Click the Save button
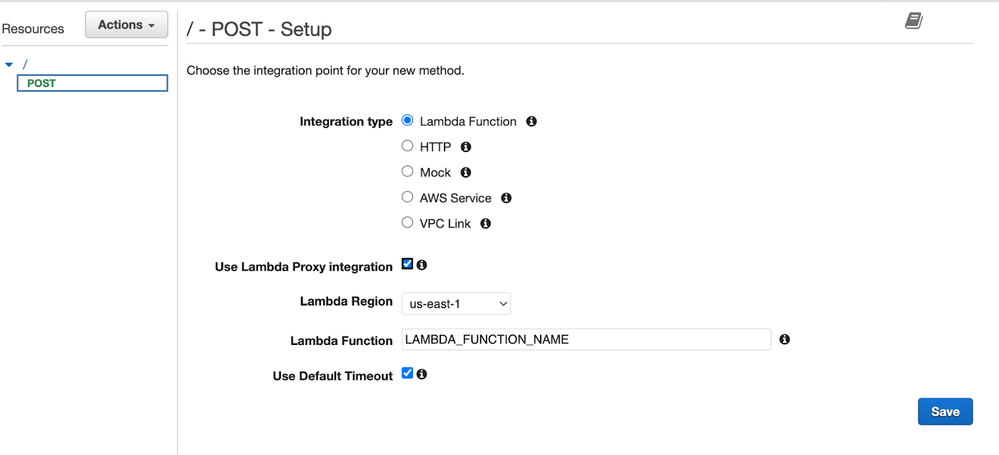Screen dimensions: 999x455 [x=944, y=411]
